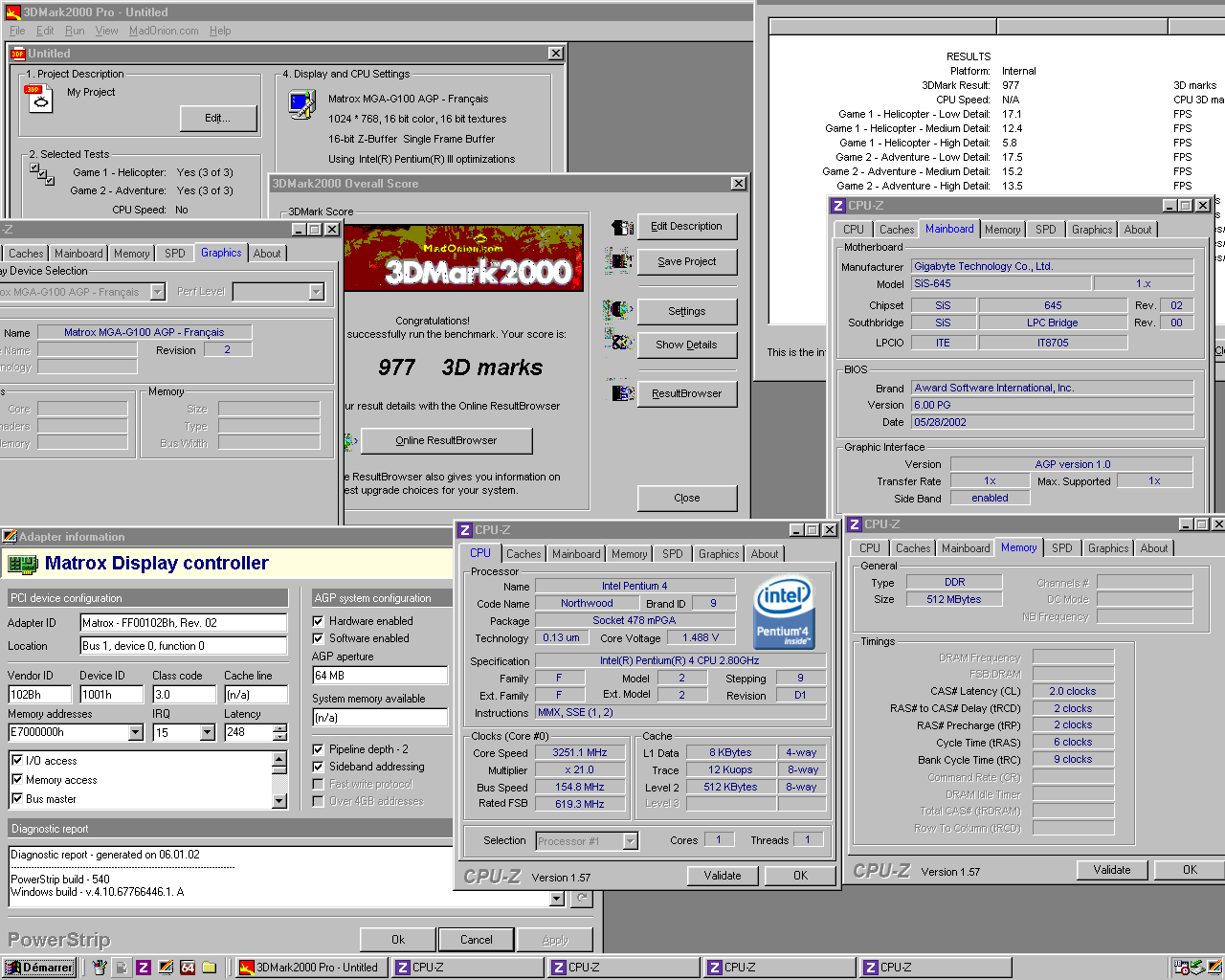Image resolution: width=1225 pixels, height=980 pixels.
Task: Click the 3DP project document icon
Action: pyautogui.click(x=38, y=98)
